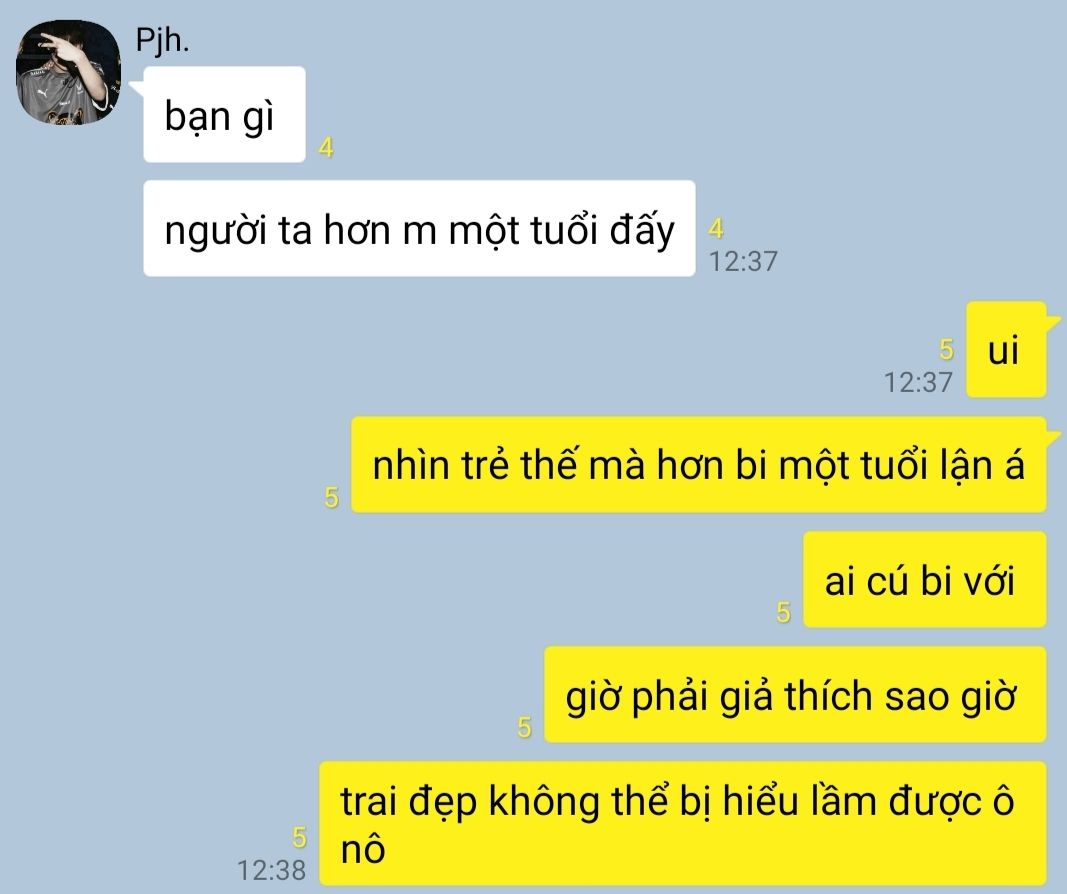Select message 'nhìn trẻ thế mà hơn bi một tuổi lận á'
The width and height of the screenshot is (1067, 894).
[698, 465]
